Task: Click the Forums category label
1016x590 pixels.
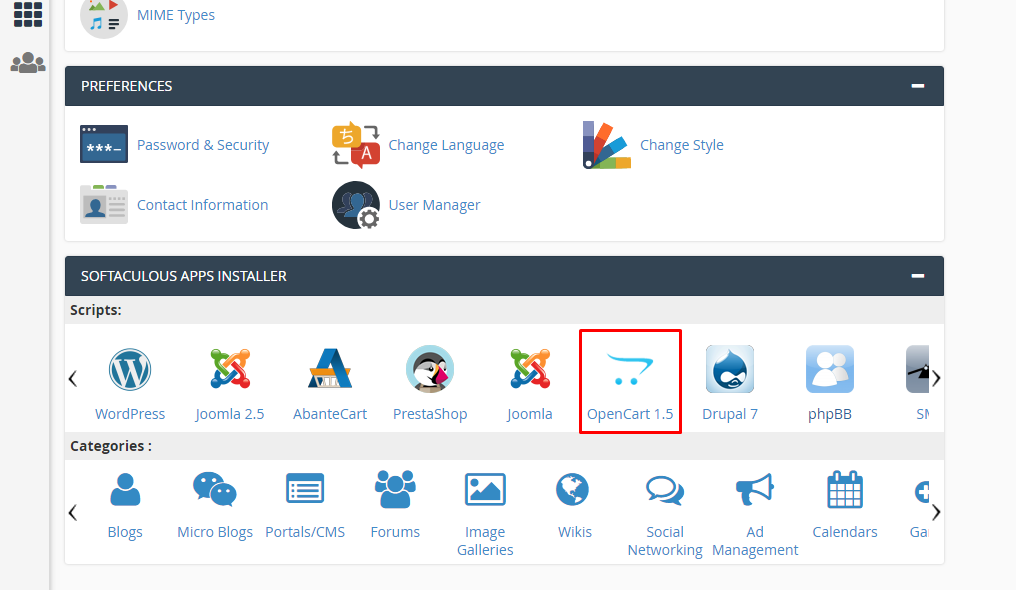Action: tap(395, 532)
